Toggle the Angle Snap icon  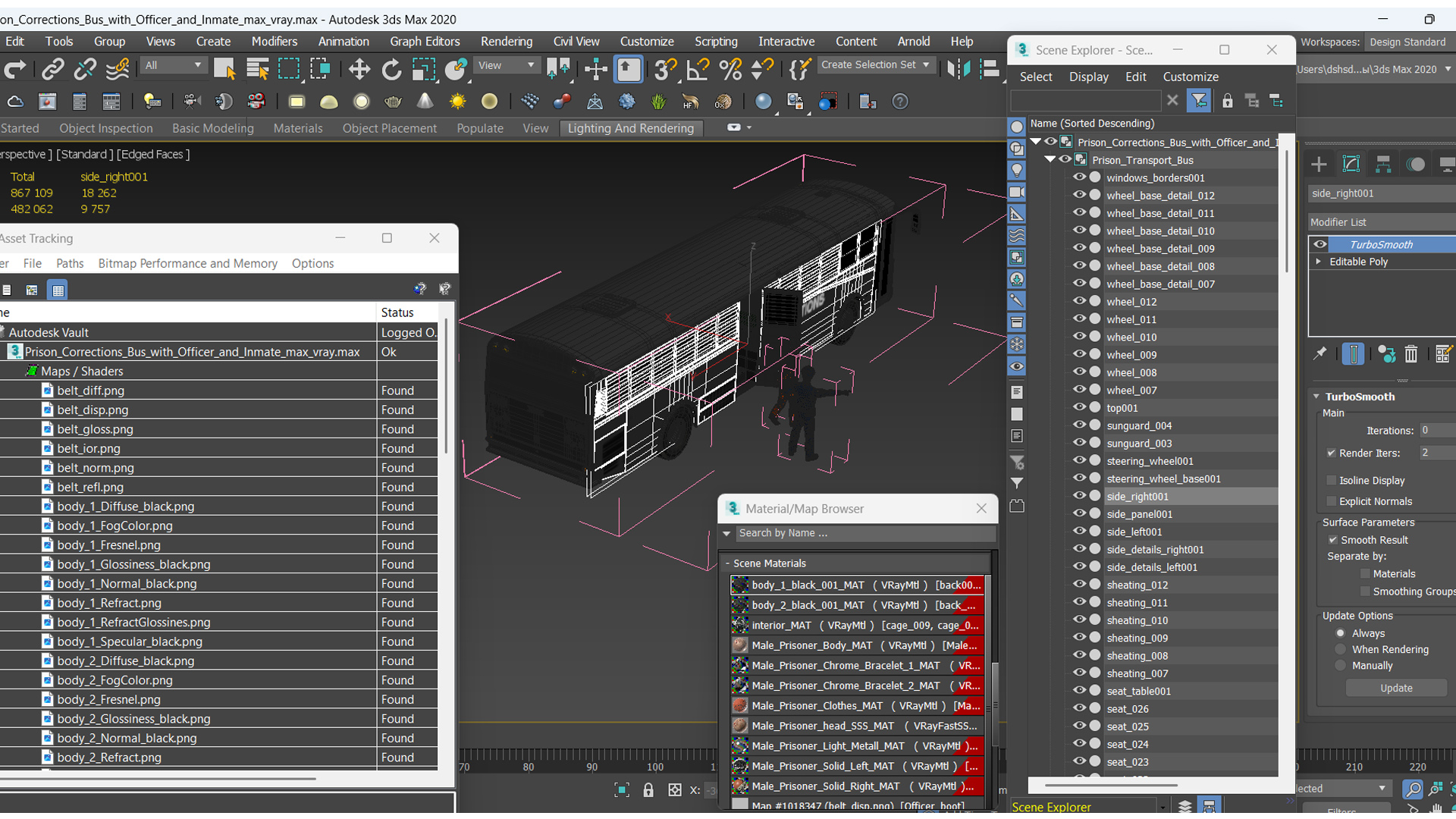coord(698,70)
